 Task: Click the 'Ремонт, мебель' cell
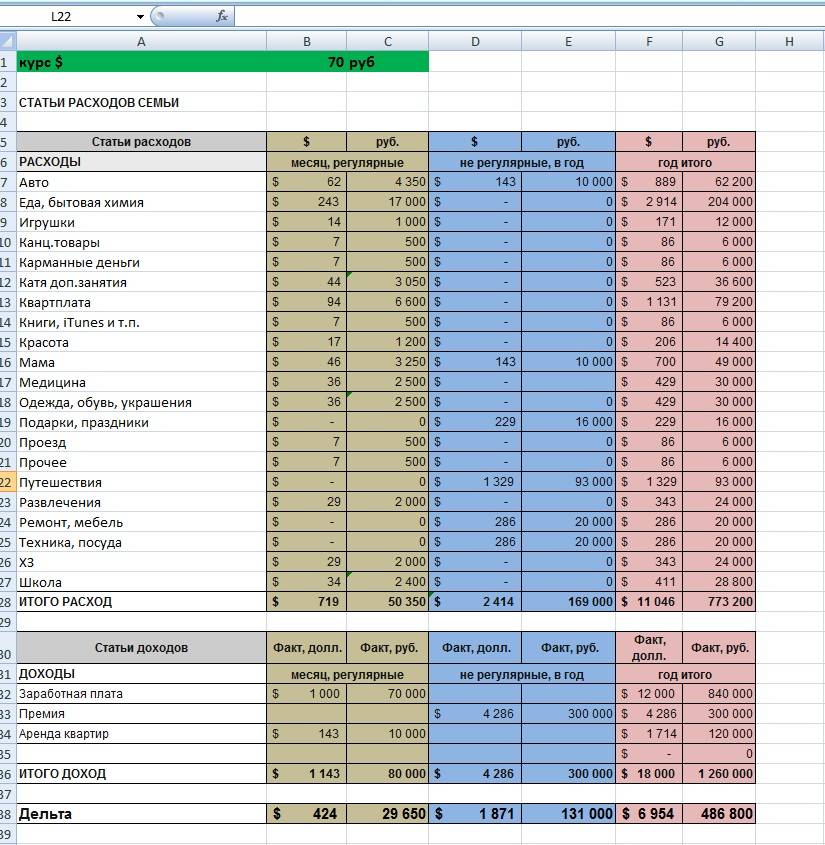[141, 522]
